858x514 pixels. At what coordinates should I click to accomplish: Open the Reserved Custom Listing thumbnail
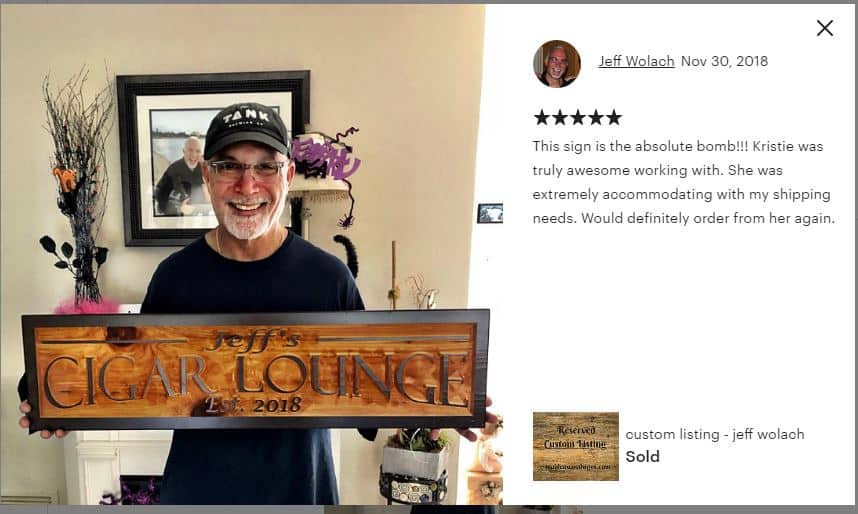tap(576, 446)
